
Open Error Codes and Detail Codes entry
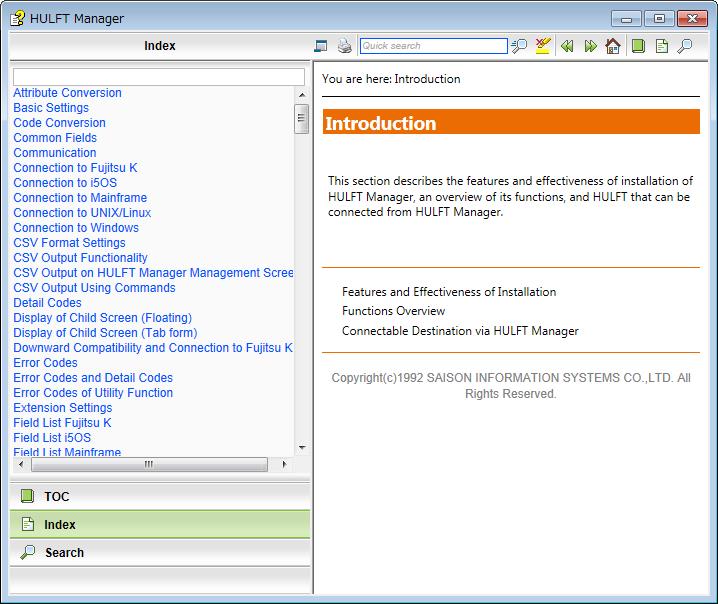point(93,378)
